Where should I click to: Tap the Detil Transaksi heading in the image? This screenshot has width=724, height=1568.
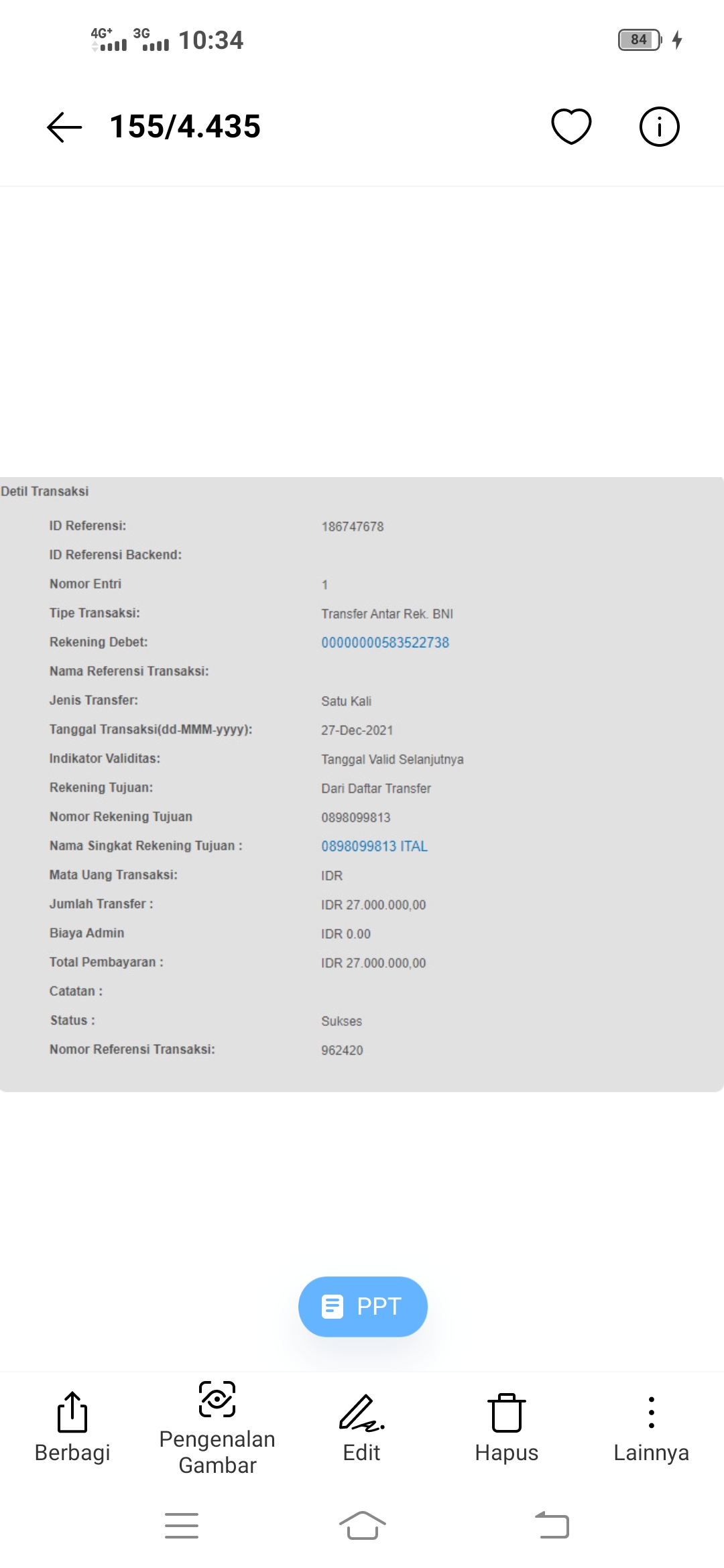45,491
